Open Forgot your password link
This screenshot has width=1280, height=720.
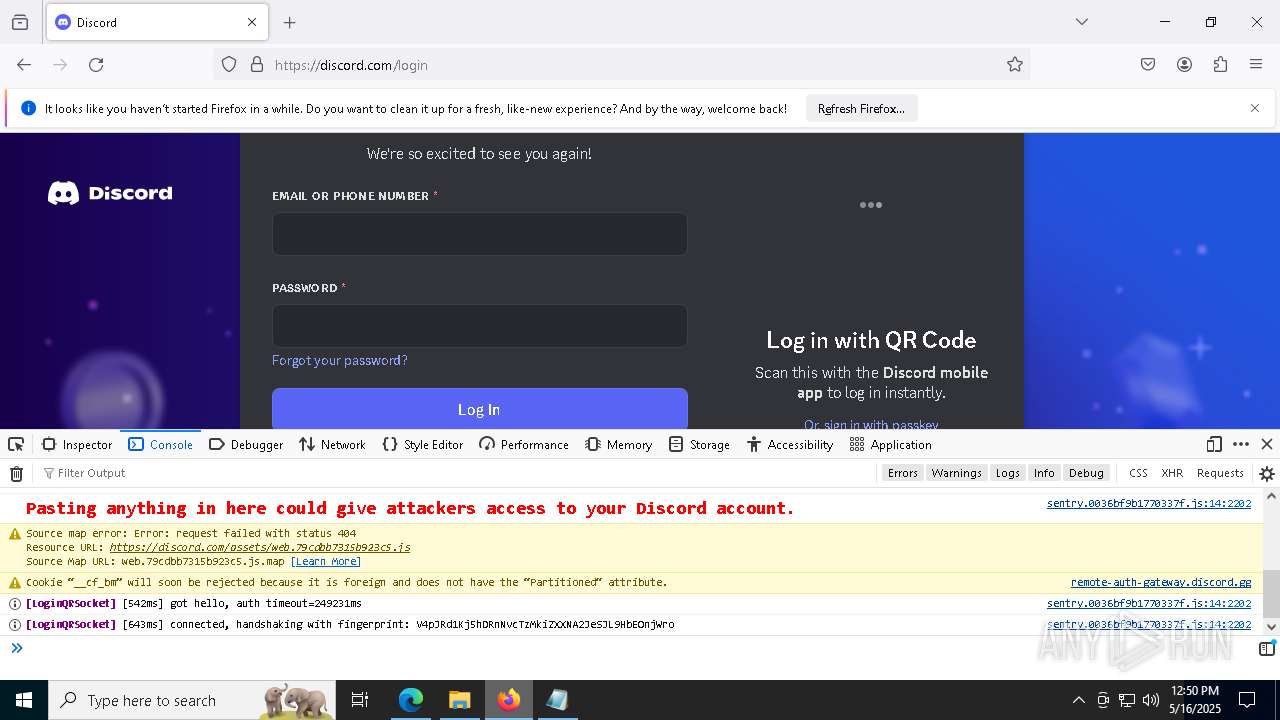coord(340,360)
